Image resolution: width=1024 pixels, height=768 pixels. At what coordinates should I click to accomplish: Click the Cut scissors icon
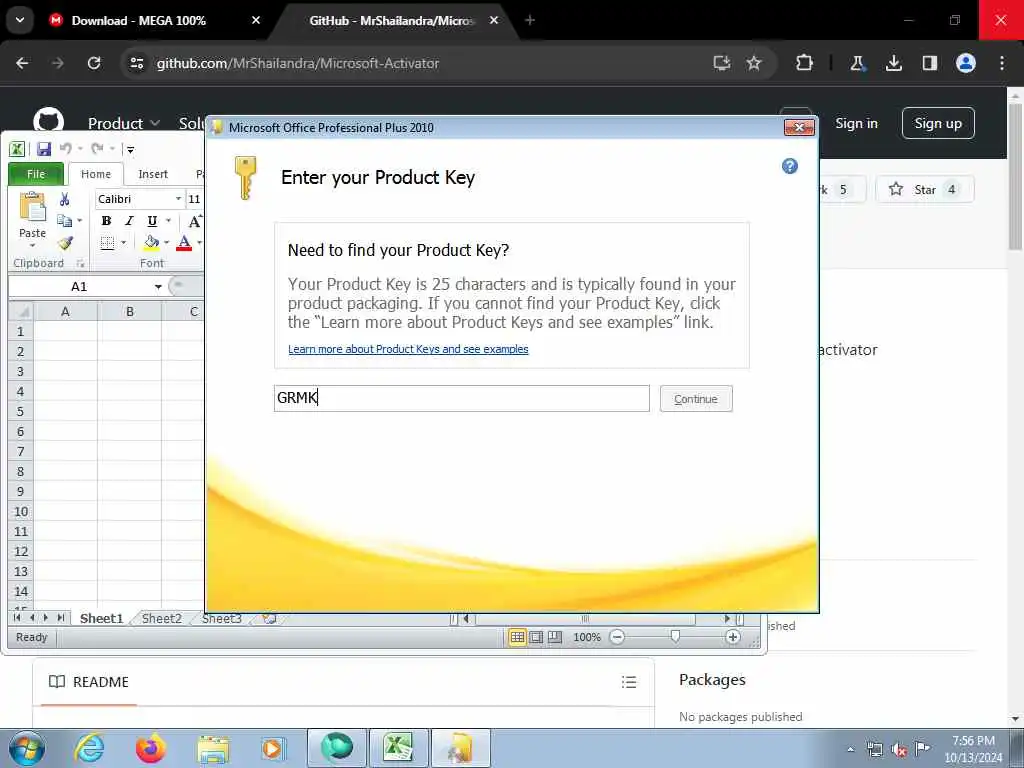coord(65,199)
